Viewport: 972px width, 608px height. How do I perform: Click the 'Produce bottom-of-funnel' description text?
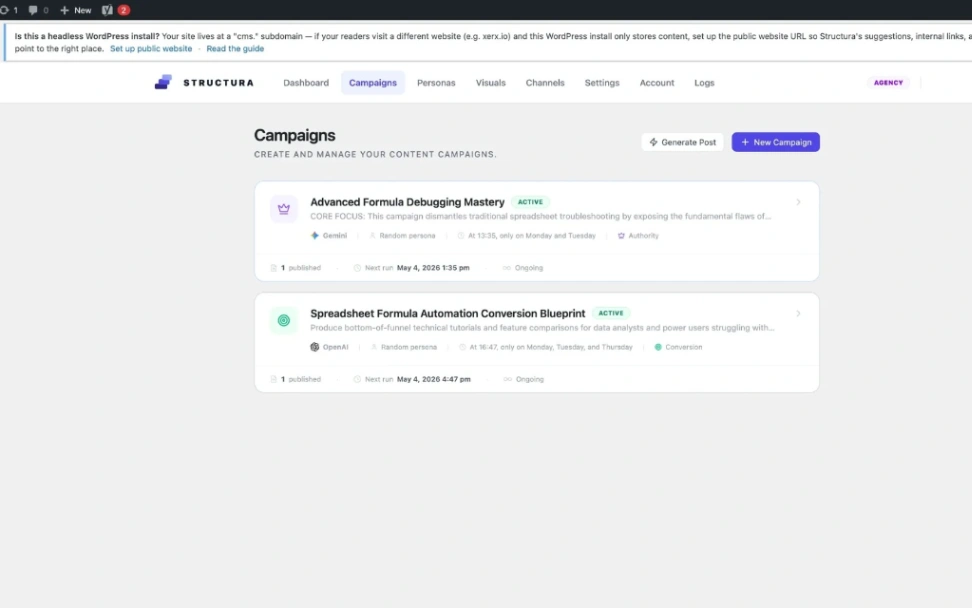[x=542, y=328]
